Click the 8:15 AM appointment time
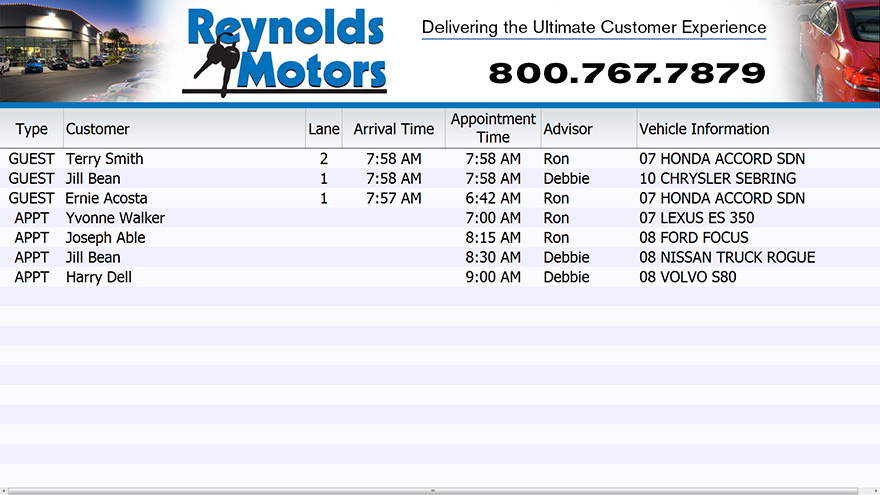The image size is (880, 495). click(493, 237)
